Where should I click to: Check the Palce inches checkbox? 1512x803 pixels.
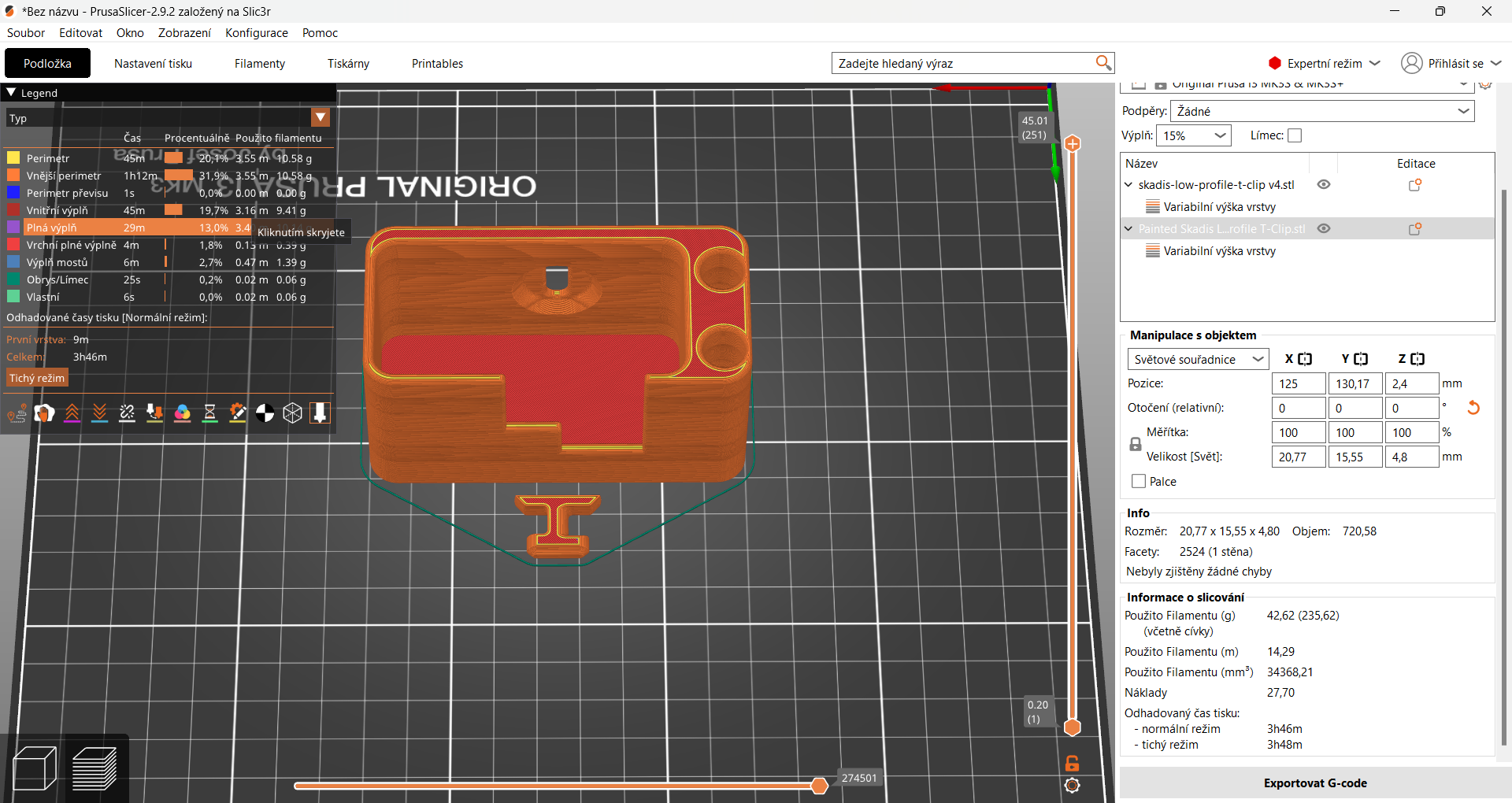[x=1139, y=481]
